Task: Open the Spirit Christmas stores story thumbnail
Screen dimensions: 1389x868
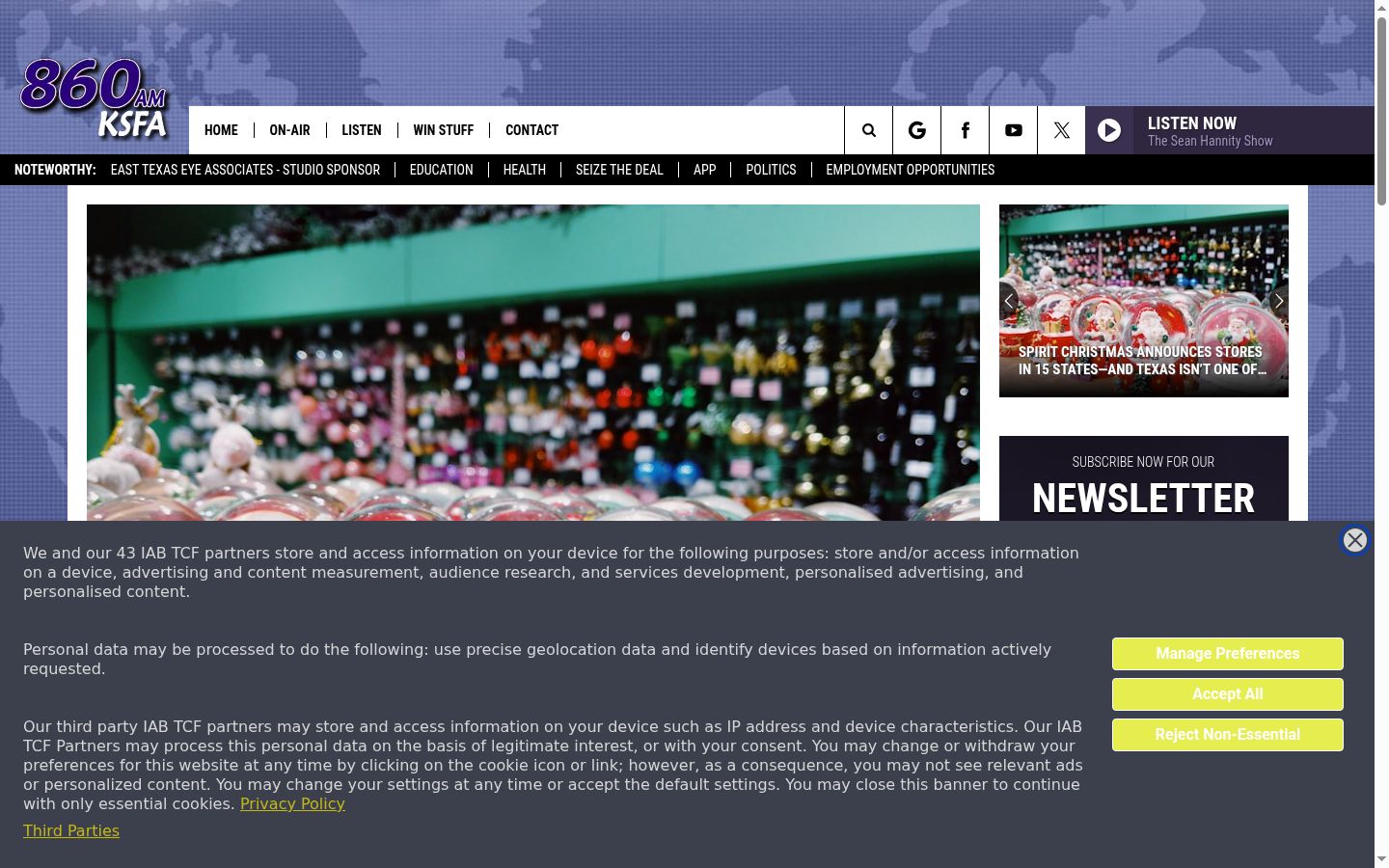Action: 1144,301
